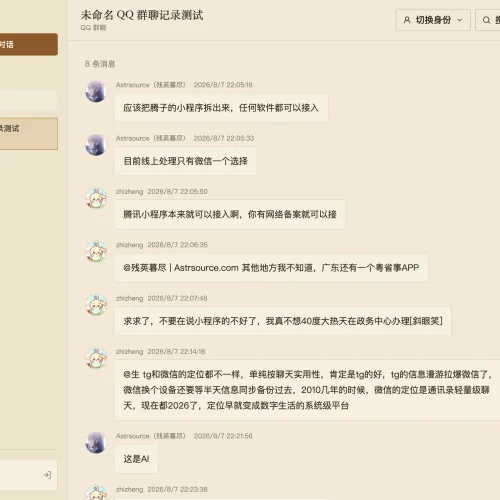
Task: Click long message starting @生 tg和微信
Action: coord(307,390)
